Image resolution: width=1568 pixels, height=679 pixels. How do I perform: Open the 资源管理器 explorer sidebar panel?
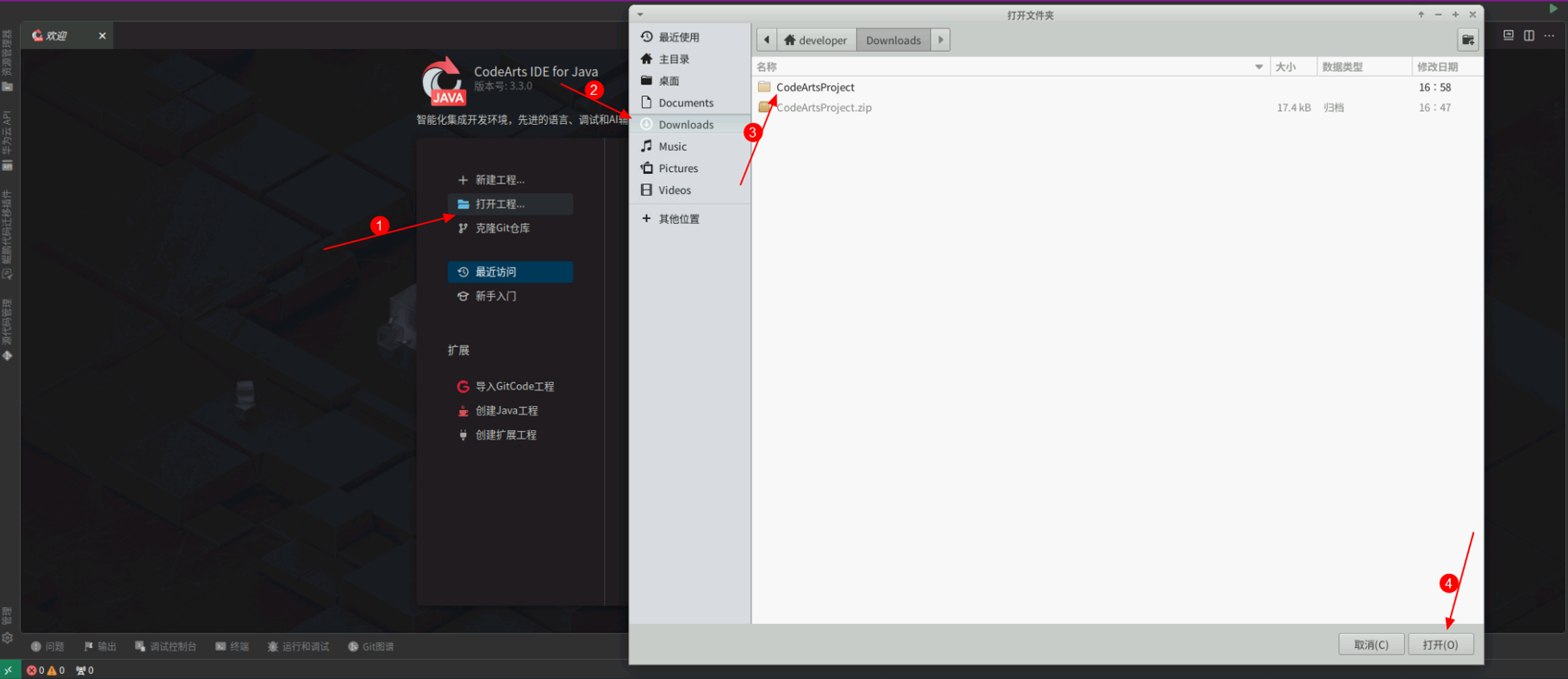pyautogui.click(x=7, y=60)
